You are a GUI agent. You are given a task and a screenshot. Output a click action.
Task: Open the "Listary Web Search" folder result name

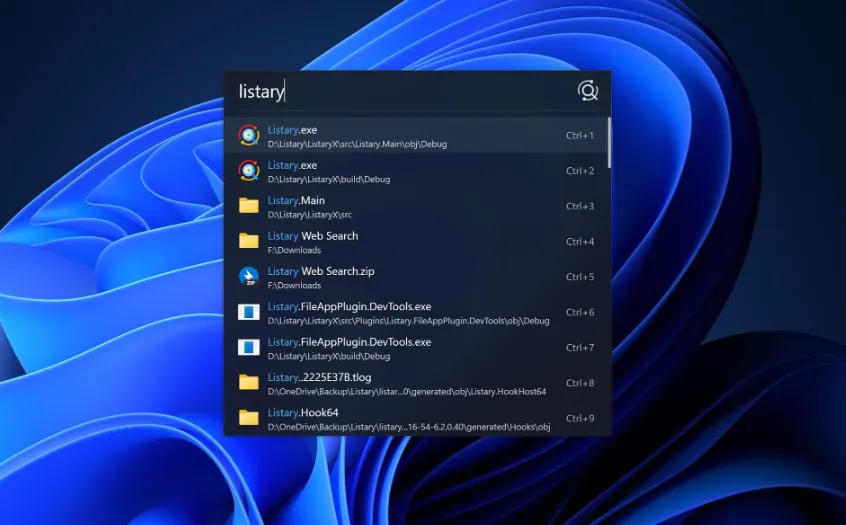[313, 236]
